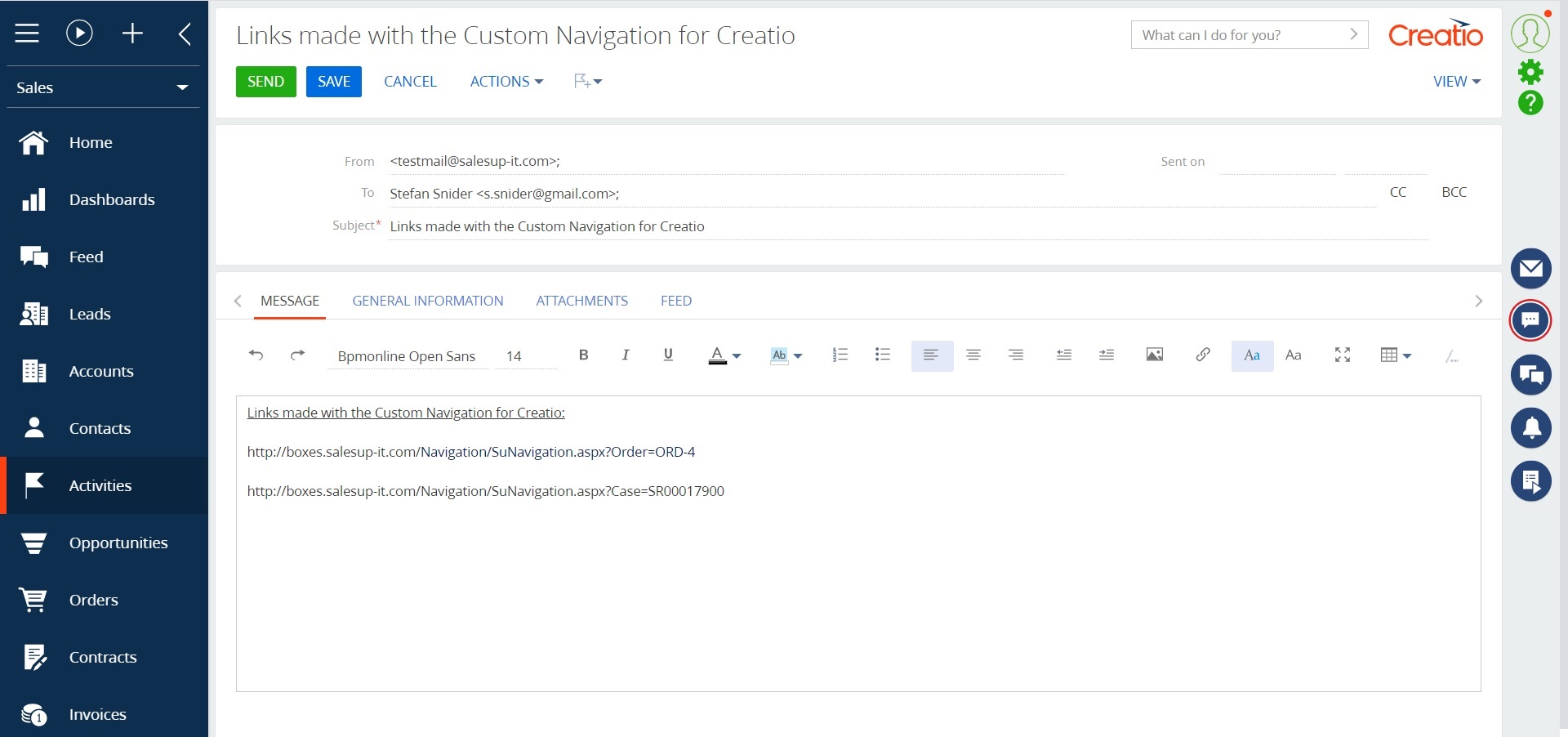Toggle italic formatting
Screen dimensions: 1568x737
[x=626, y=355]
